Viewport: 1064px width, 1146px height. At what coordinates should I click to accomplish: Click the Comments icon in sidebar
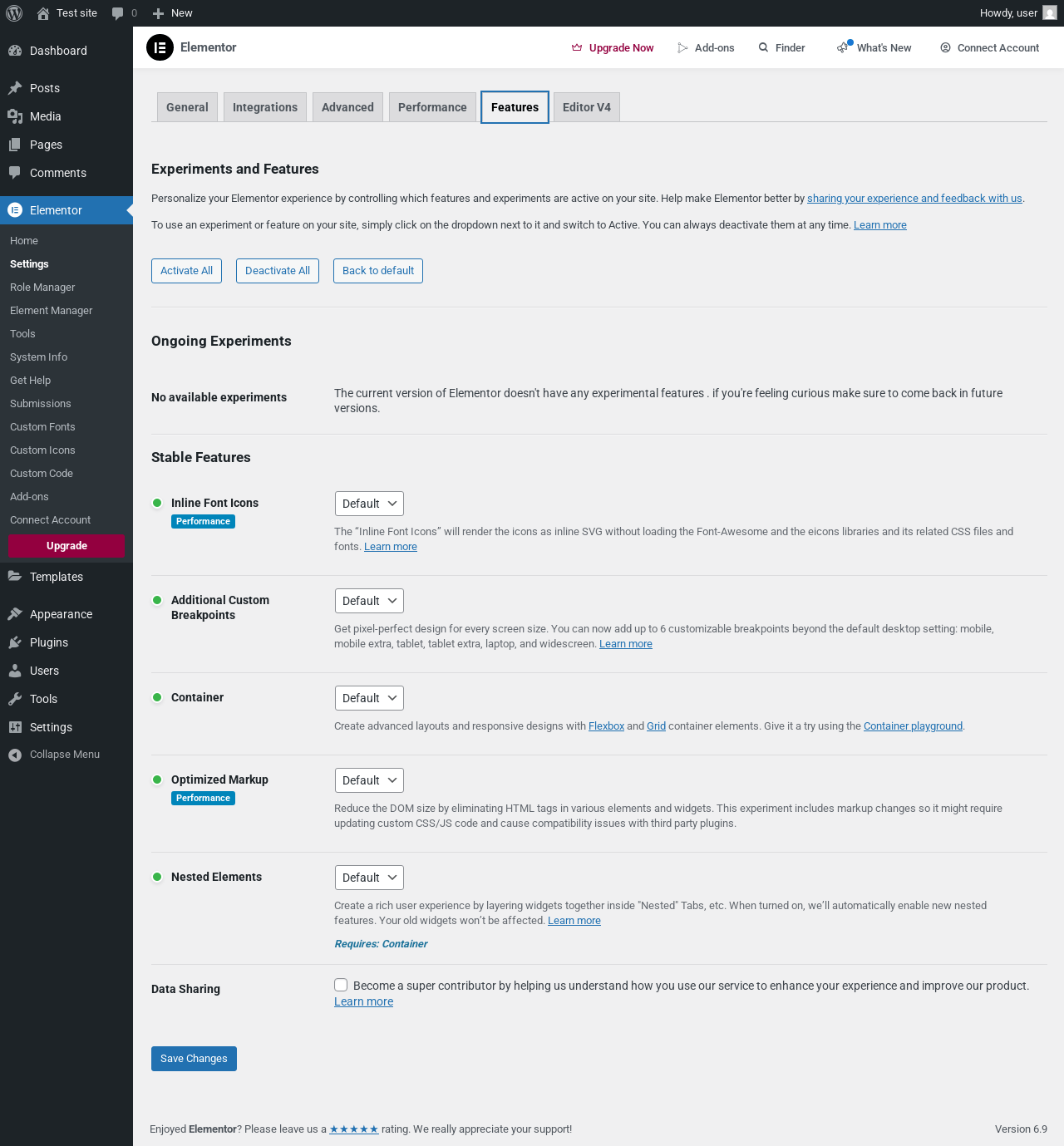(x=15, y=173)
